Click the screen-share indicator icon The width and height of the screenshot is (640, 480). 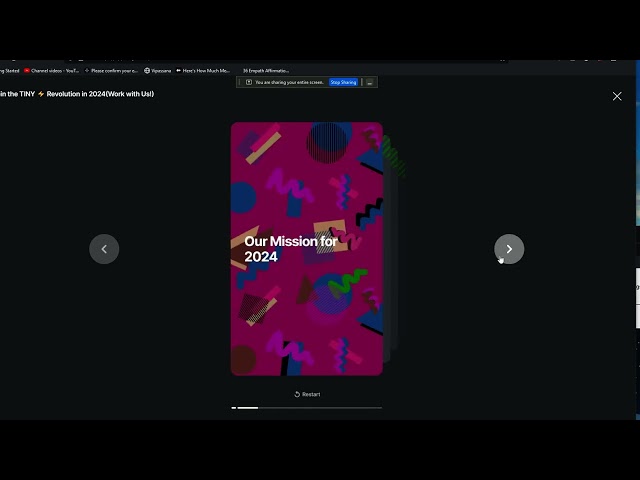[249, 82]
